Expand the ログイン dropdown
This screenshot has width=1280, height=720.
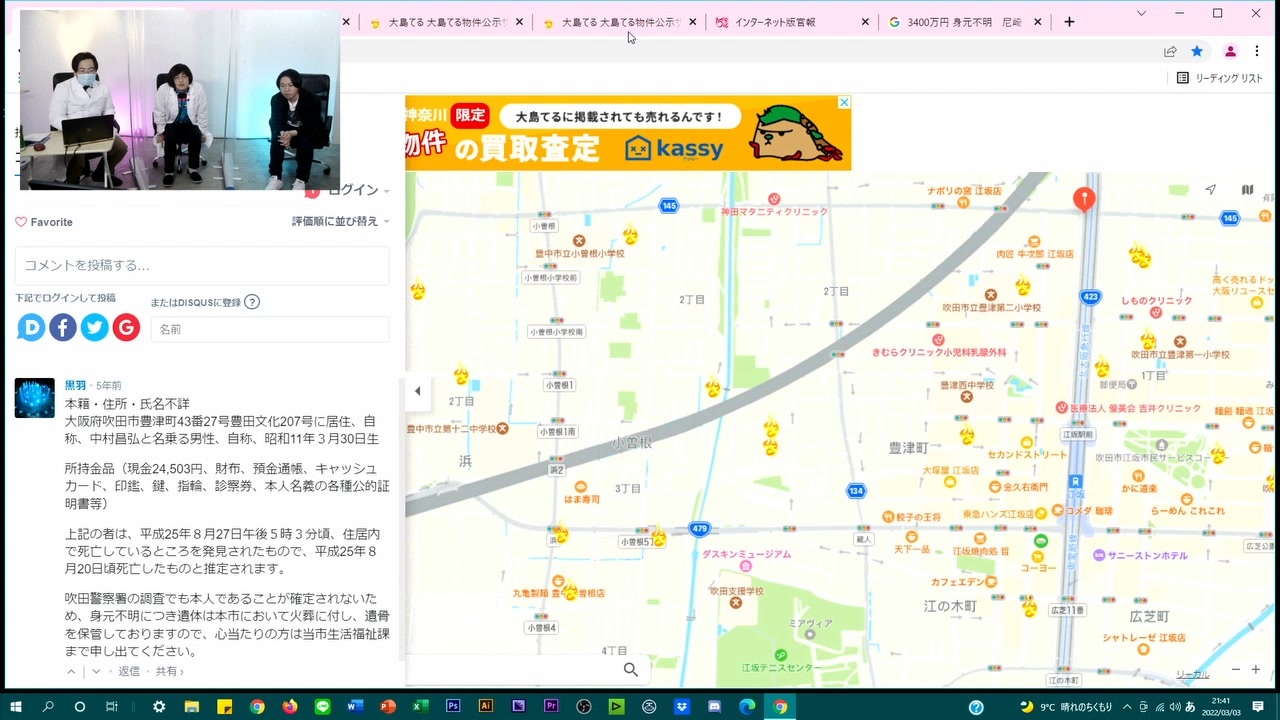point(358,190)
